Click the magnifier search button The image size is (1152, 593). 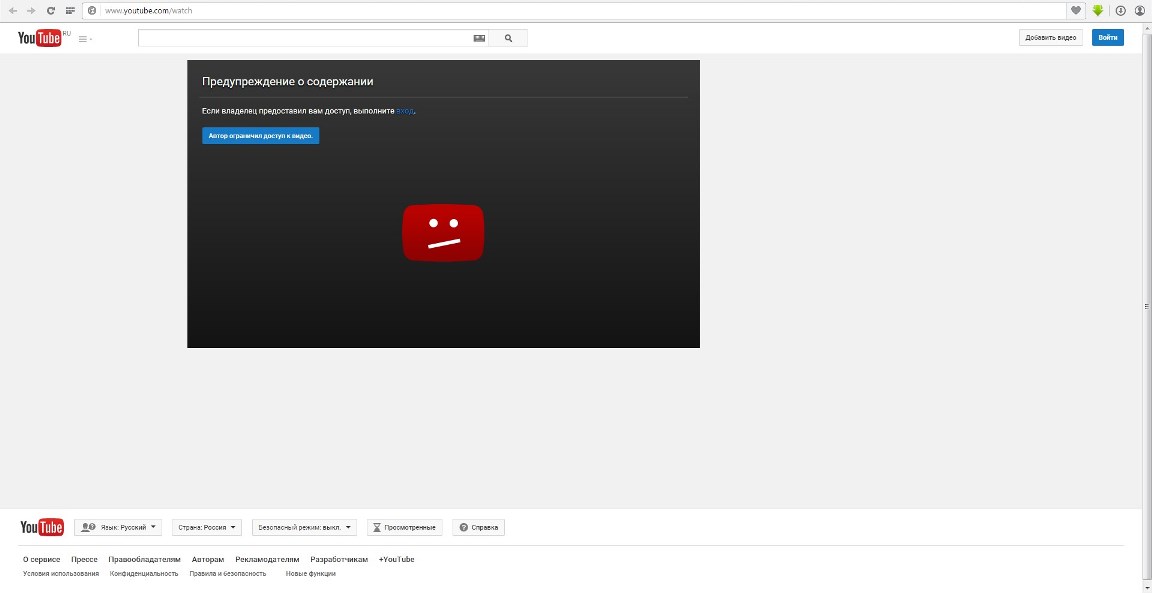click(x=508, y=38)
